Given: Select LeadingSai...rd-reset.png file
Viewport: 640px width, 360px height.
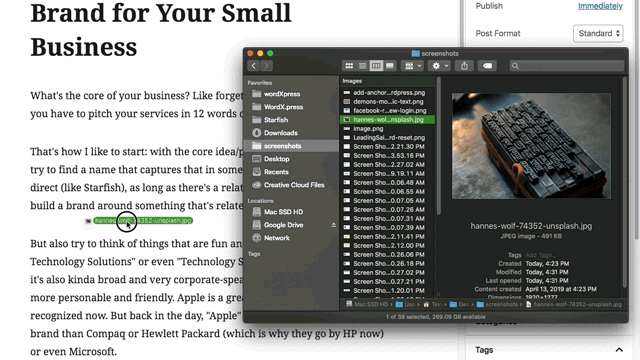Looking at the screenshot, I should coord(387,138).
